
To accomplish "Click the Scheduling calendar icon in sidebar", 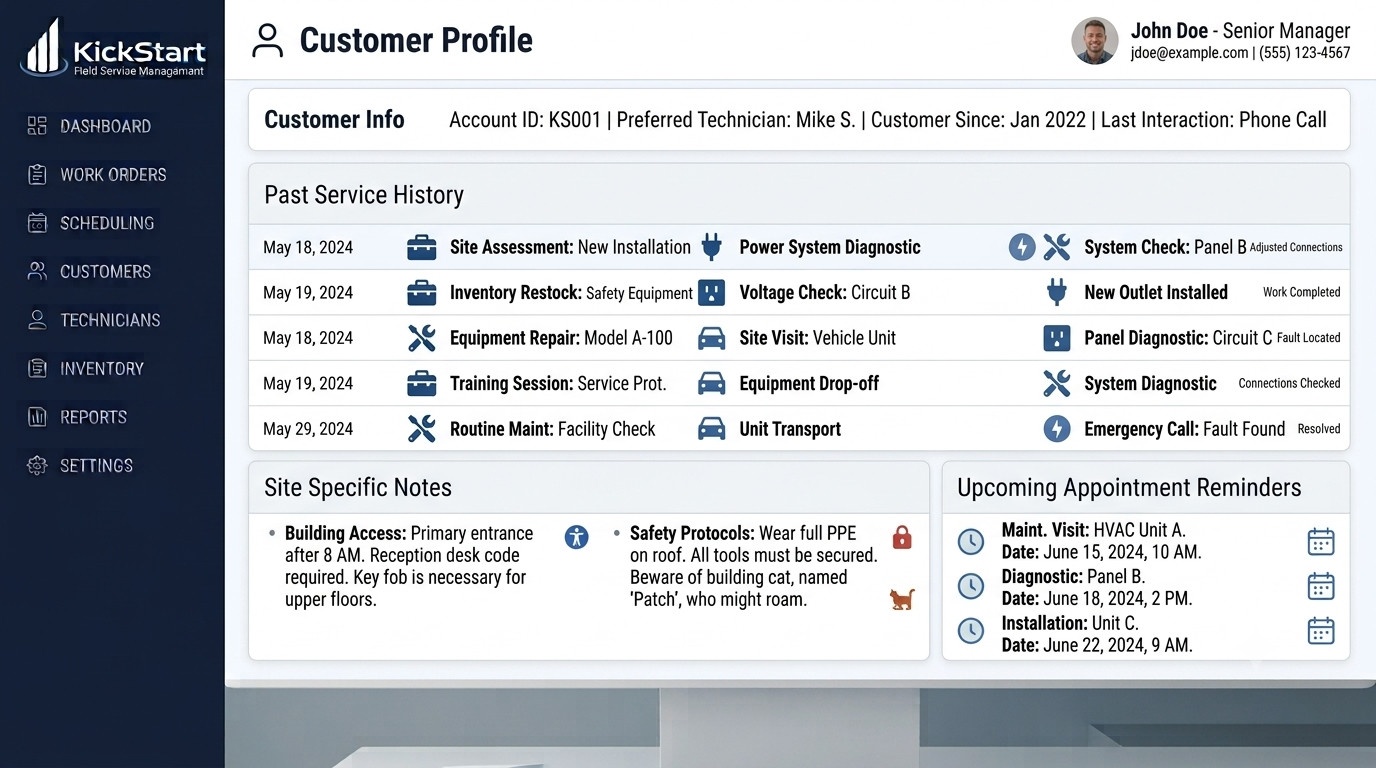I will (37, 223).
